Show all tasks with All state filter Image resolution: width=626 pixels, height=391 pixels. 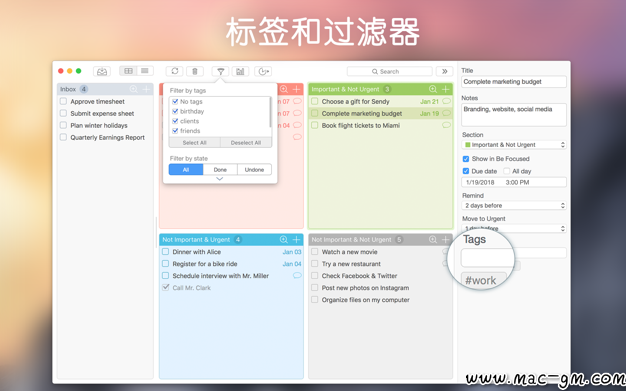186,170
